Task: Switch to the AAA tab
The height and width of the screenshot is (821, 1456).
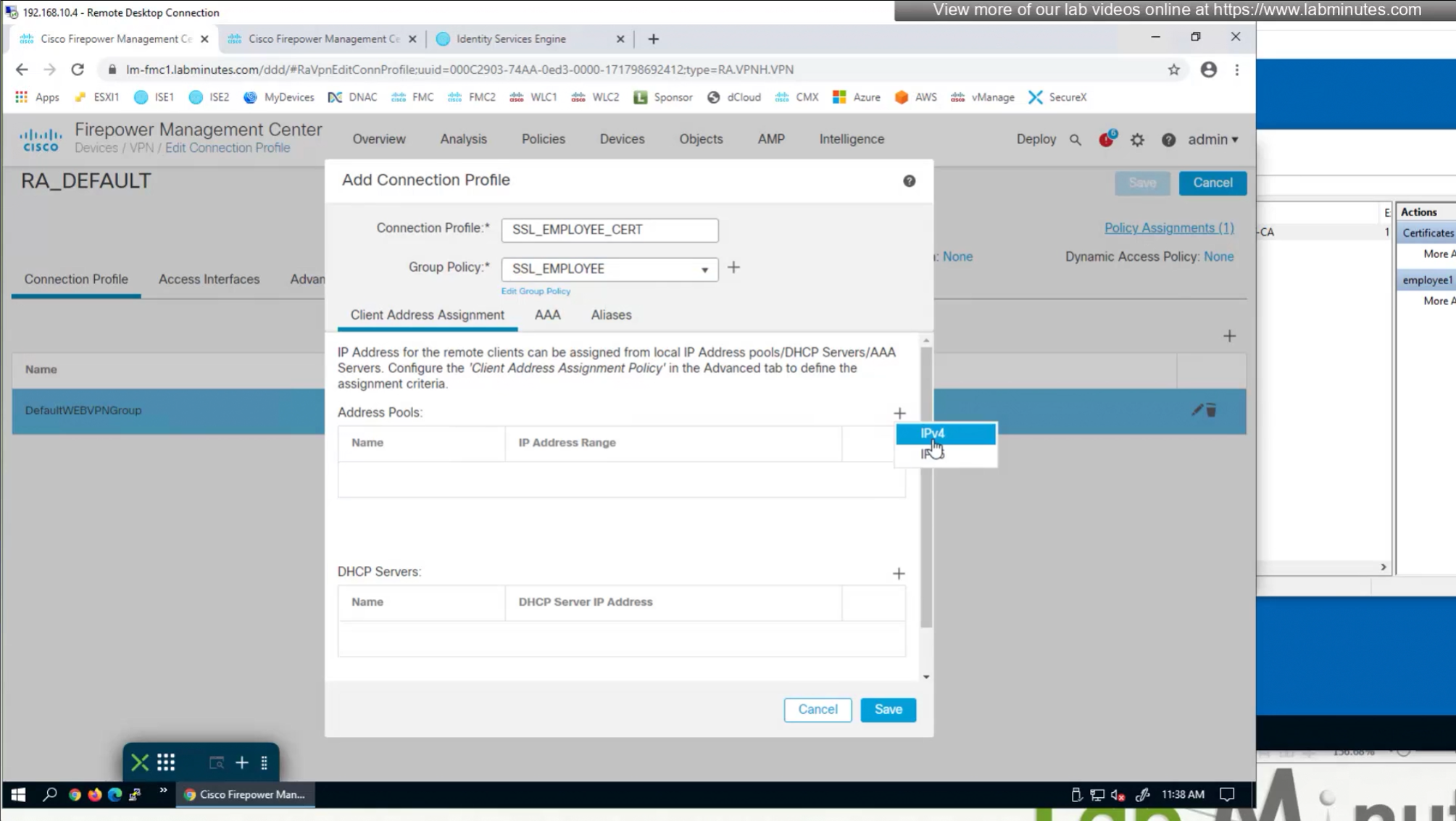Action: (x=547, y=315)
